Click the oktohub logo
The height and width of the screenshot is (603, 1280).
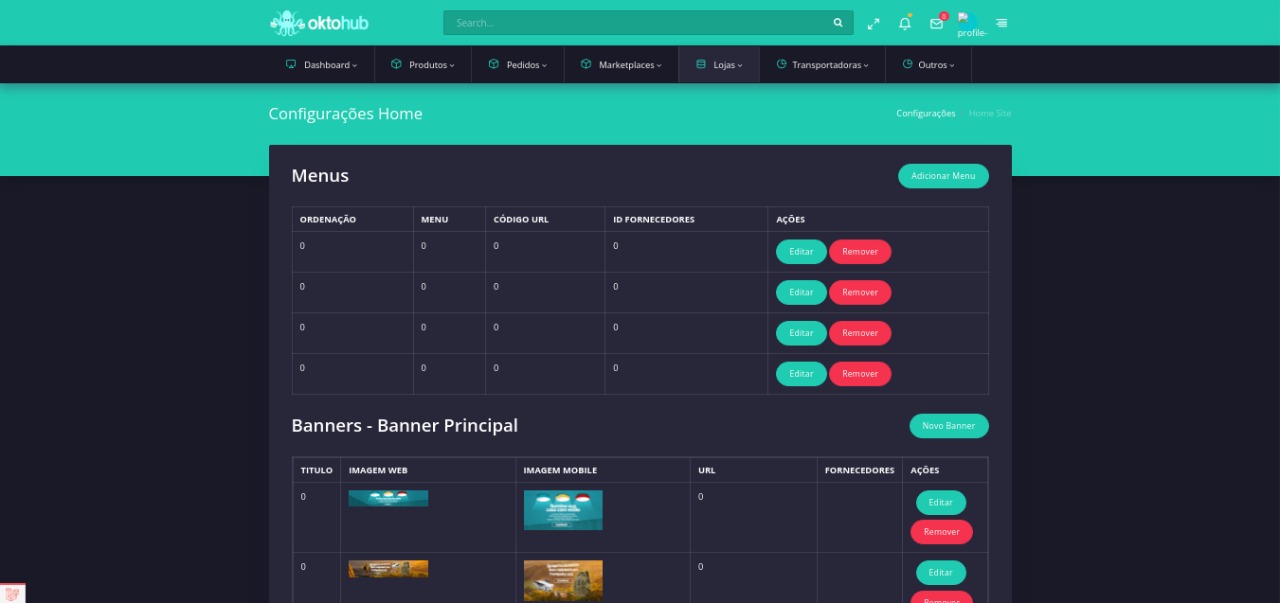tap(319, 22)
